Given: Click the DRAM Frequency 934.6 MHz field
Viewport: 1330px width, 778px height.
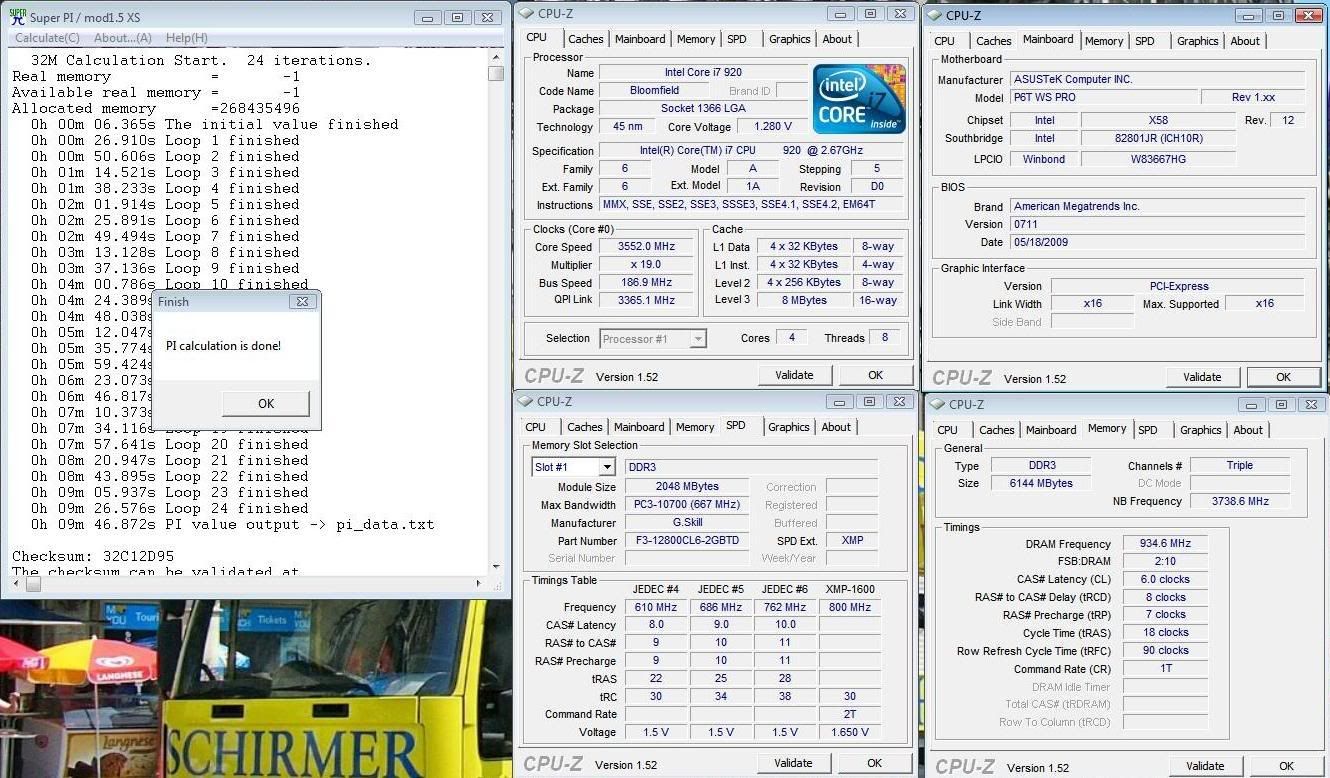Looking at the screenshot, I should pos(1164,544).
